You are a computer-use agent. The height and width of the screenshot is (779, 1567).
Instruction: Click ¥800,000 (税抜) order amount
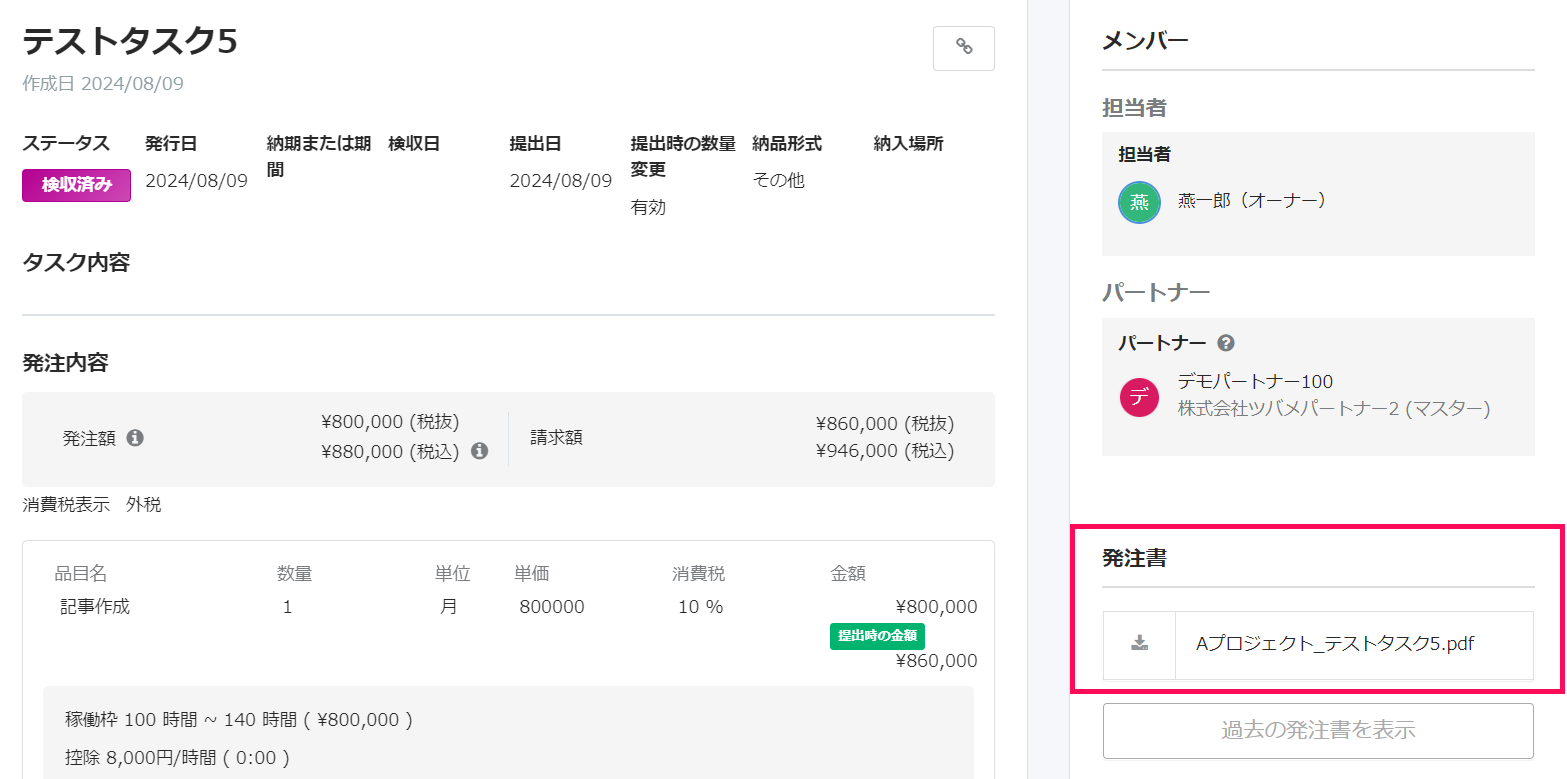point(390,423)
